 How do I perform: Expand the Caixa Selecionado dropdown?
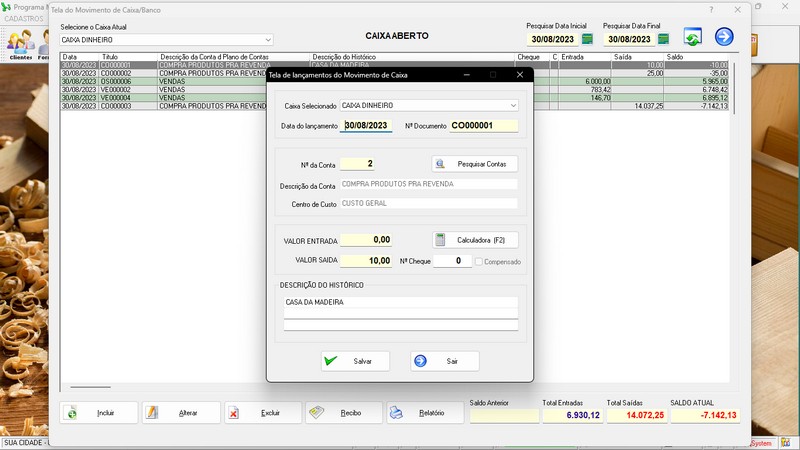pyautogui.click(x=513, y=104)
